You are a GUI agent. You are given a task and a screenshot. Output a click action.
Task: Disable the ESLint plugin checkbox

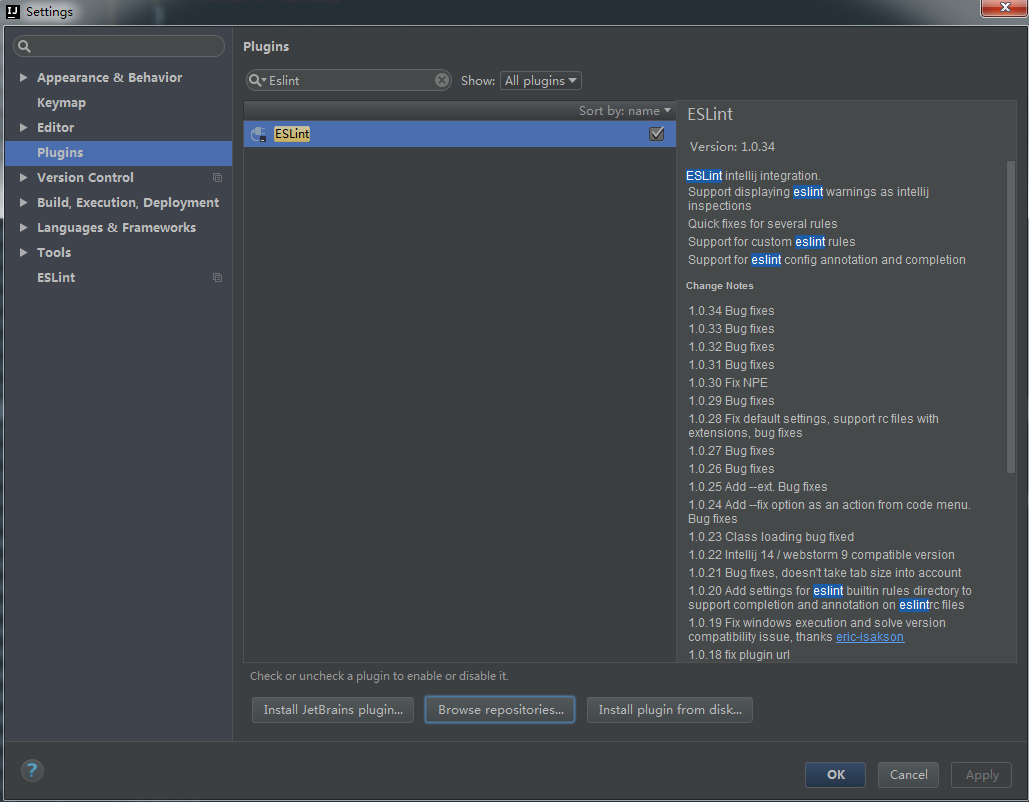(656, 134)
